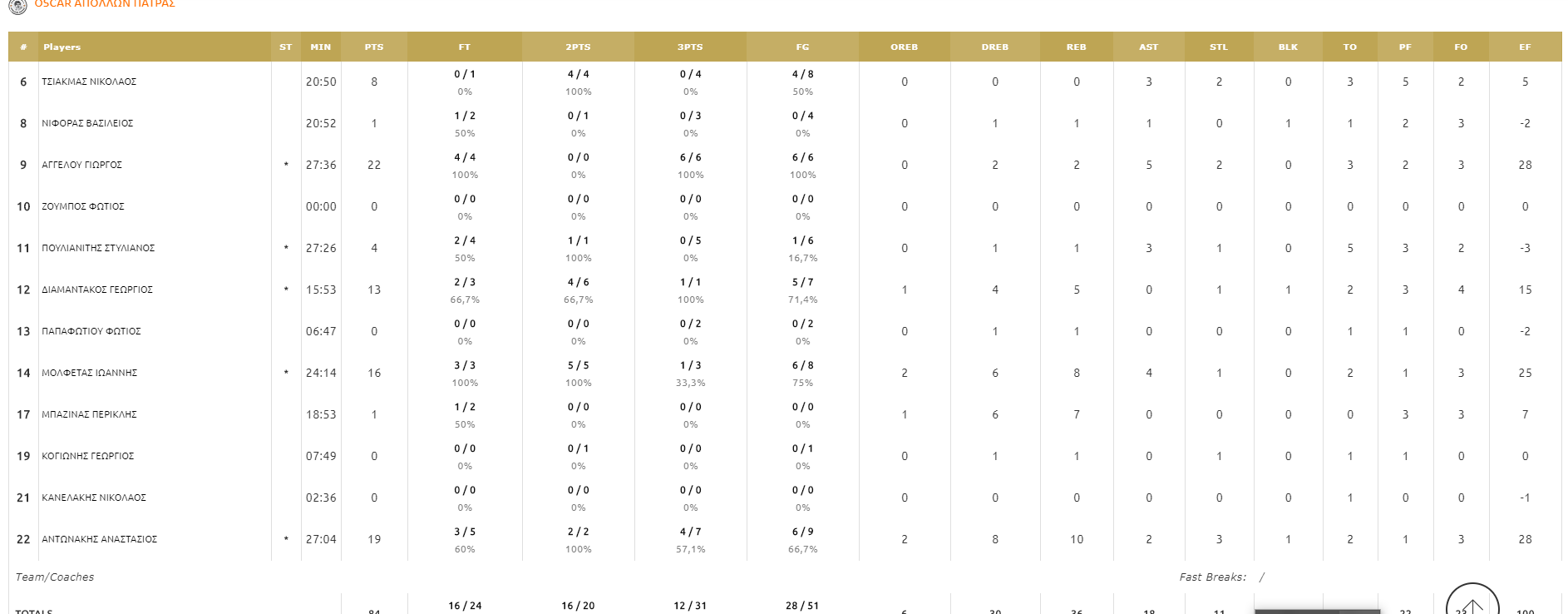
Task: Open player ΜΟΛΦΕΤΑΣ ΙΩΑΝΝΗΣ
Action: coord(90,374)
